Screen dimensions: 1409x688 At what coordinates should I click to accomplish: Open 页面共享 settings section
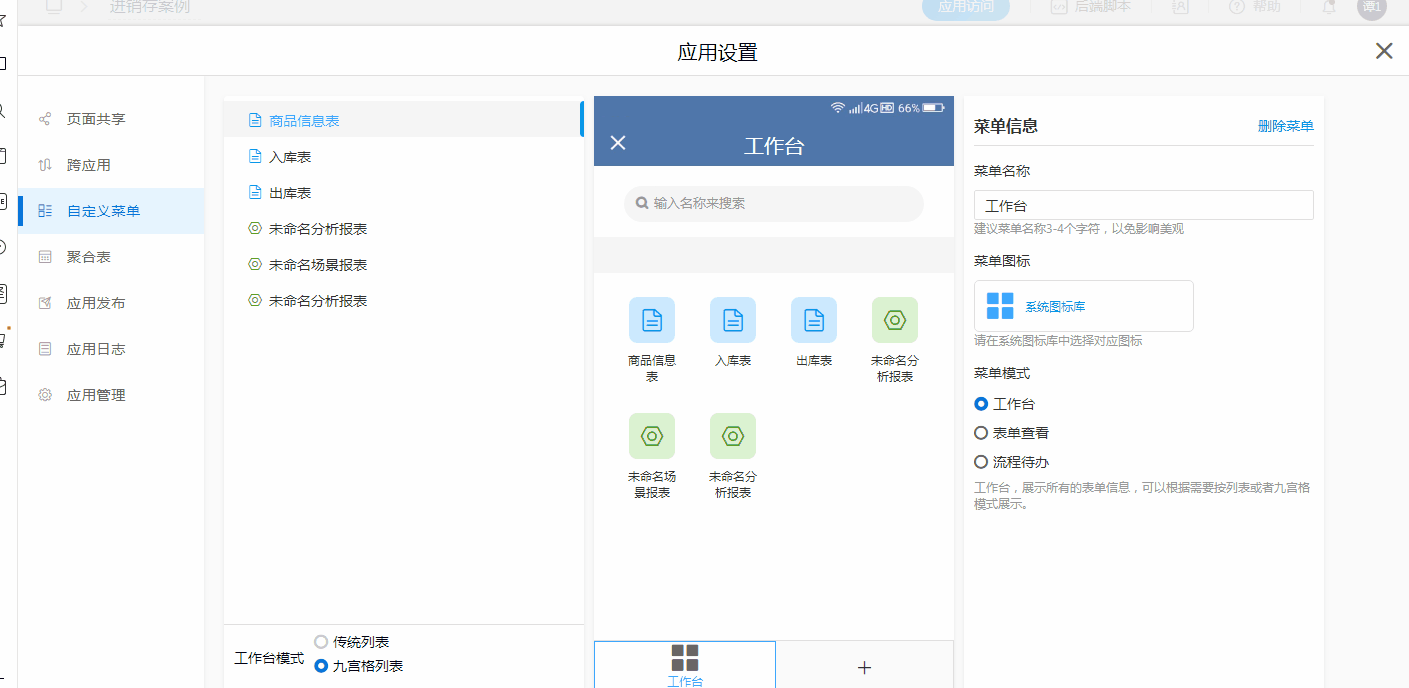96,119
